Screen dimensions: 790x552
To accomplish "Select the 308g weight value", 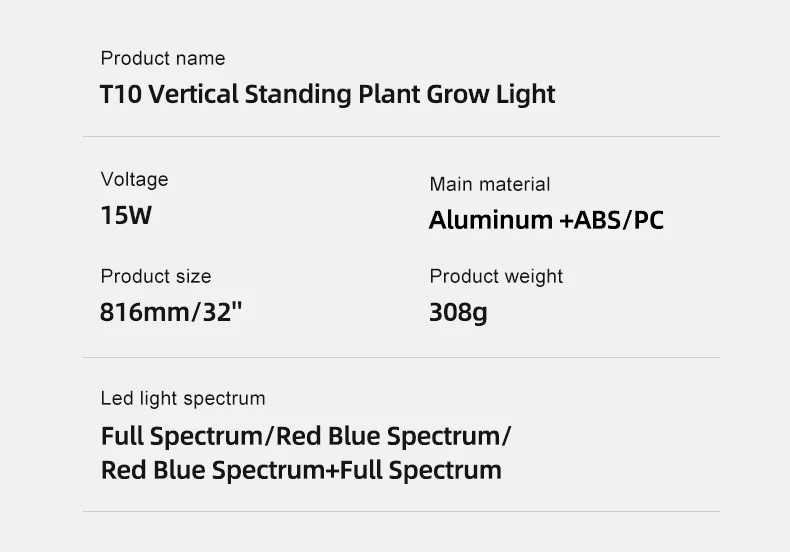I will pos(458,312).
